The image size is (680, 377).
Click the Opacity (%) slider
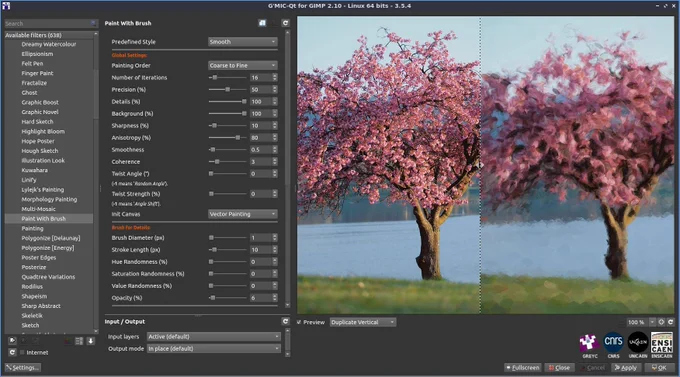pyautogui.click(x=228, y=298)
